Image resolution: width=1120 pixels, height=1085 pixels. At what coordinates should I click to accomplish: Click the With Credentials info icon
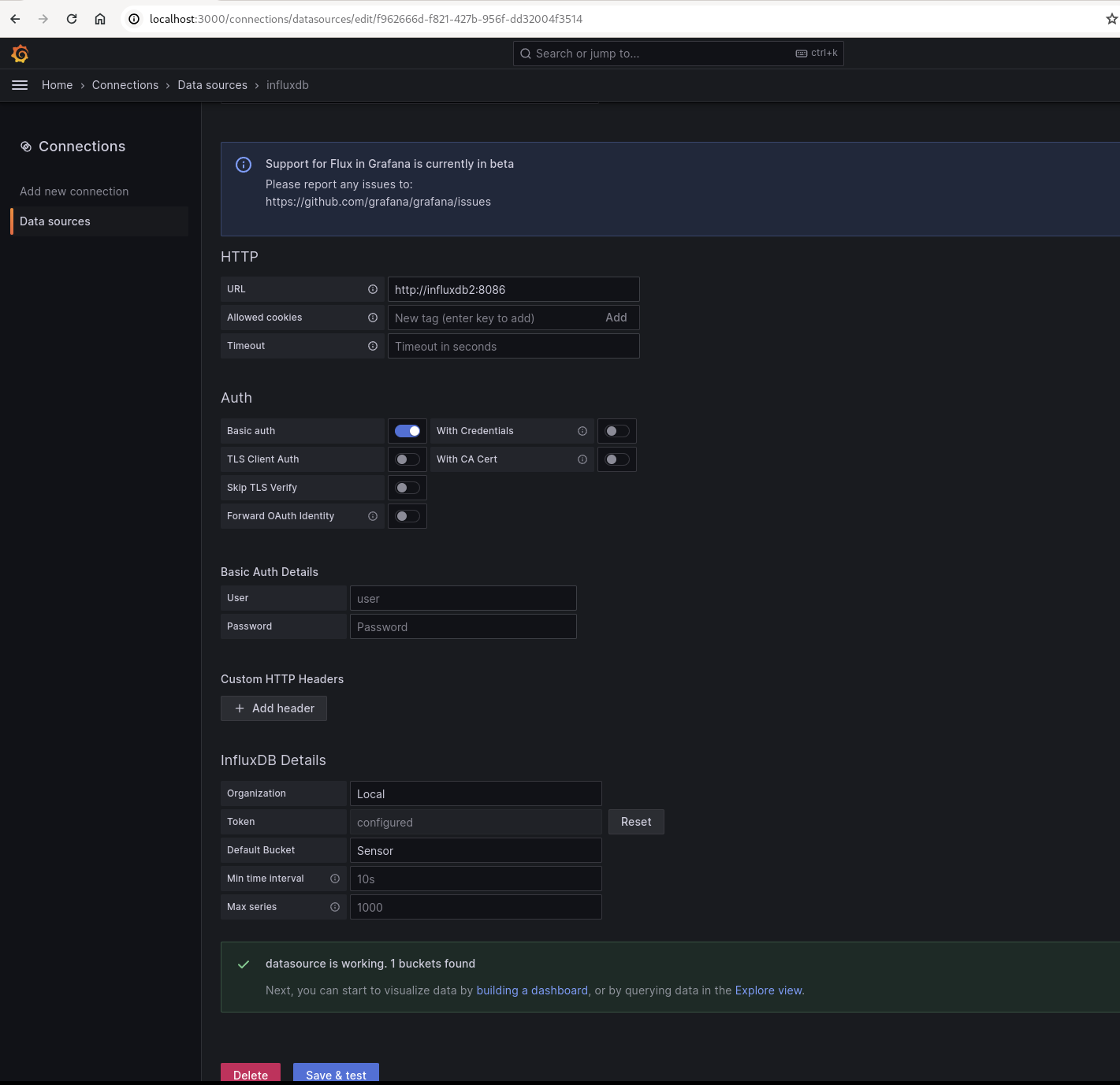[582, 431]
